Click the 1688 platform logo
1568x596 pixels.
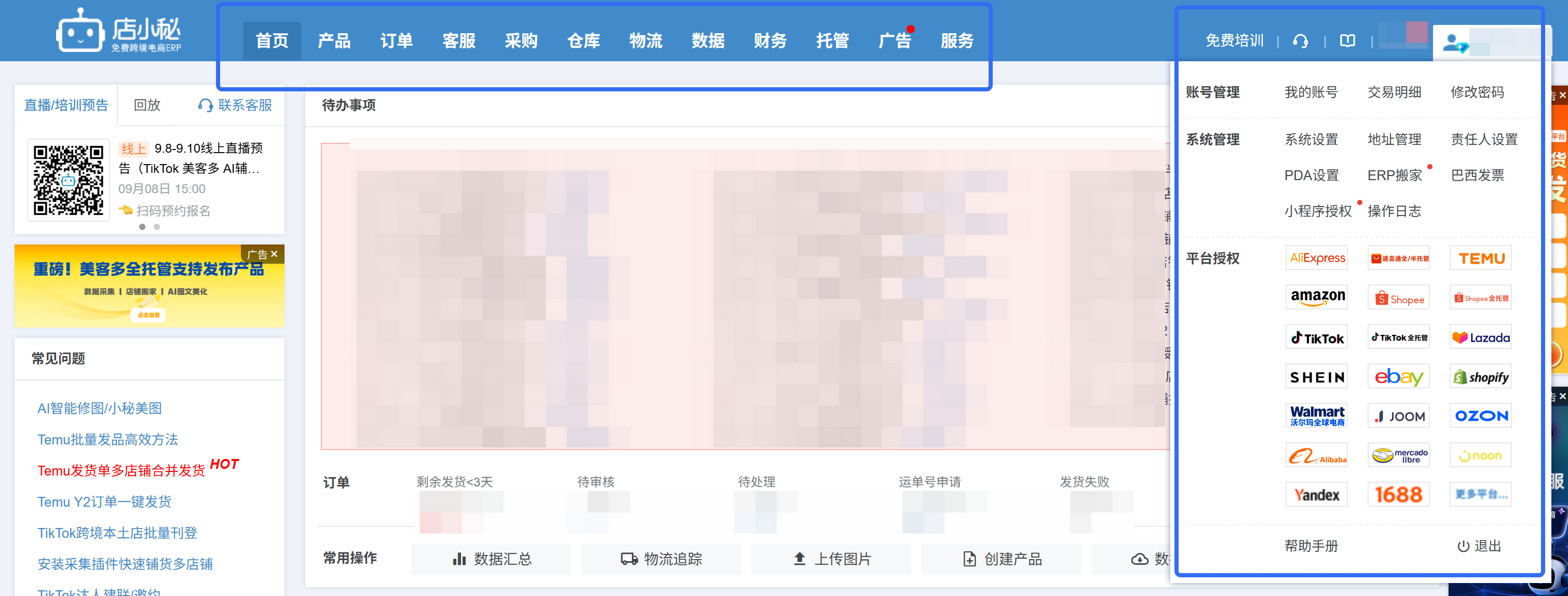(1399, 494)
